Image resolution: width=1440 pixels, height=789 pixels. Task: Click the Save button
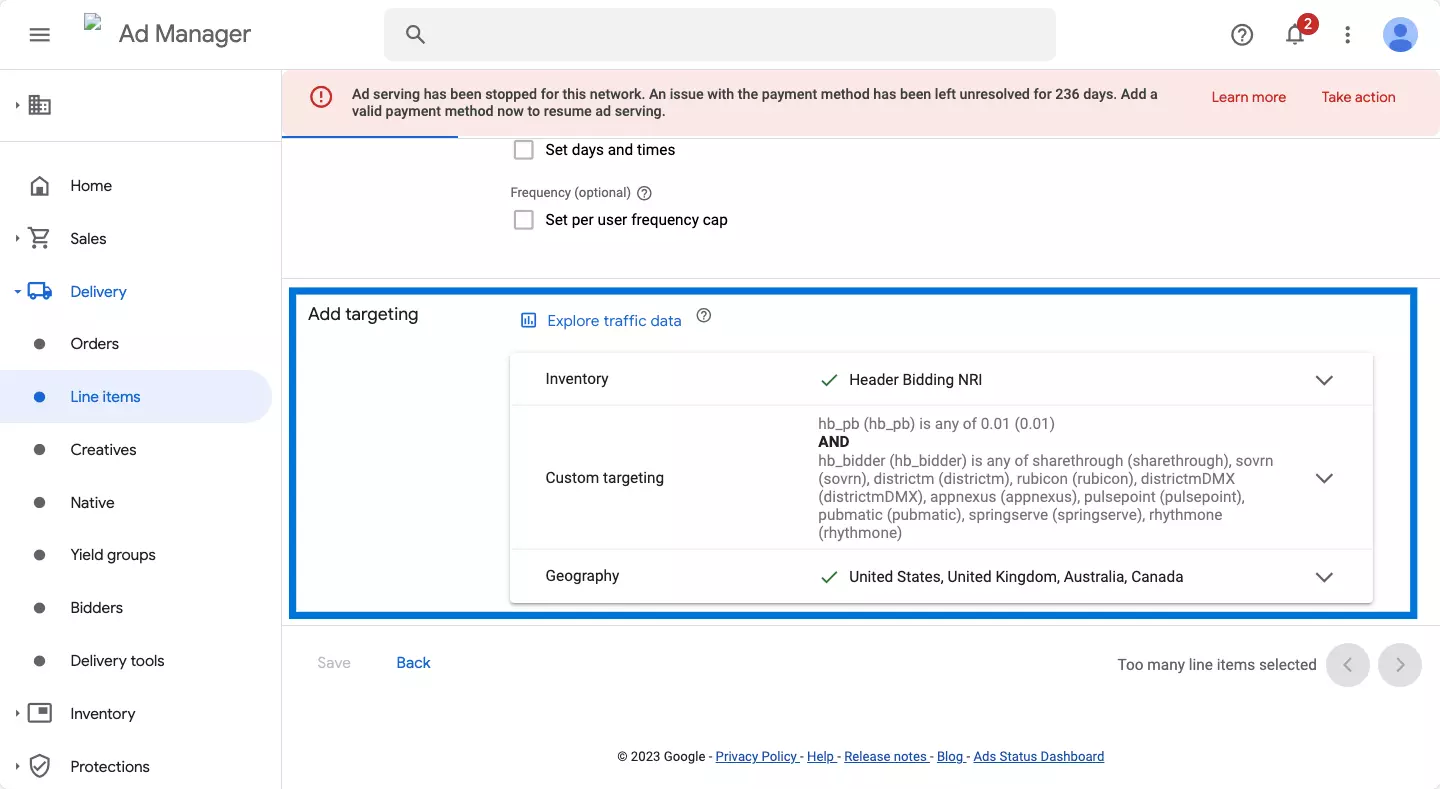334,663
